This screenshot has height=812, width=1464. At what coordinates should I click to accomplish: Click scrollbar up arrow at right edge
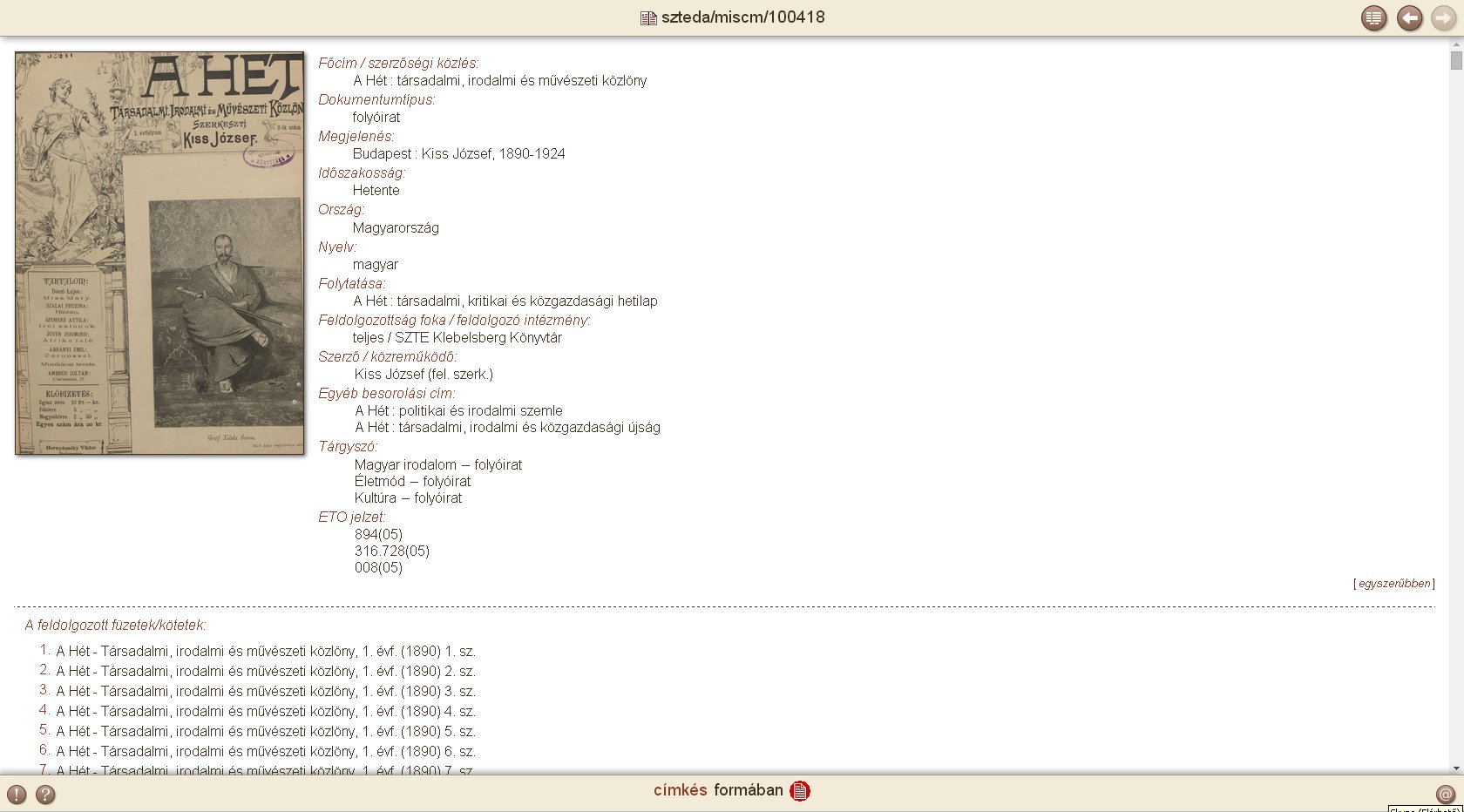[1456, 44]
